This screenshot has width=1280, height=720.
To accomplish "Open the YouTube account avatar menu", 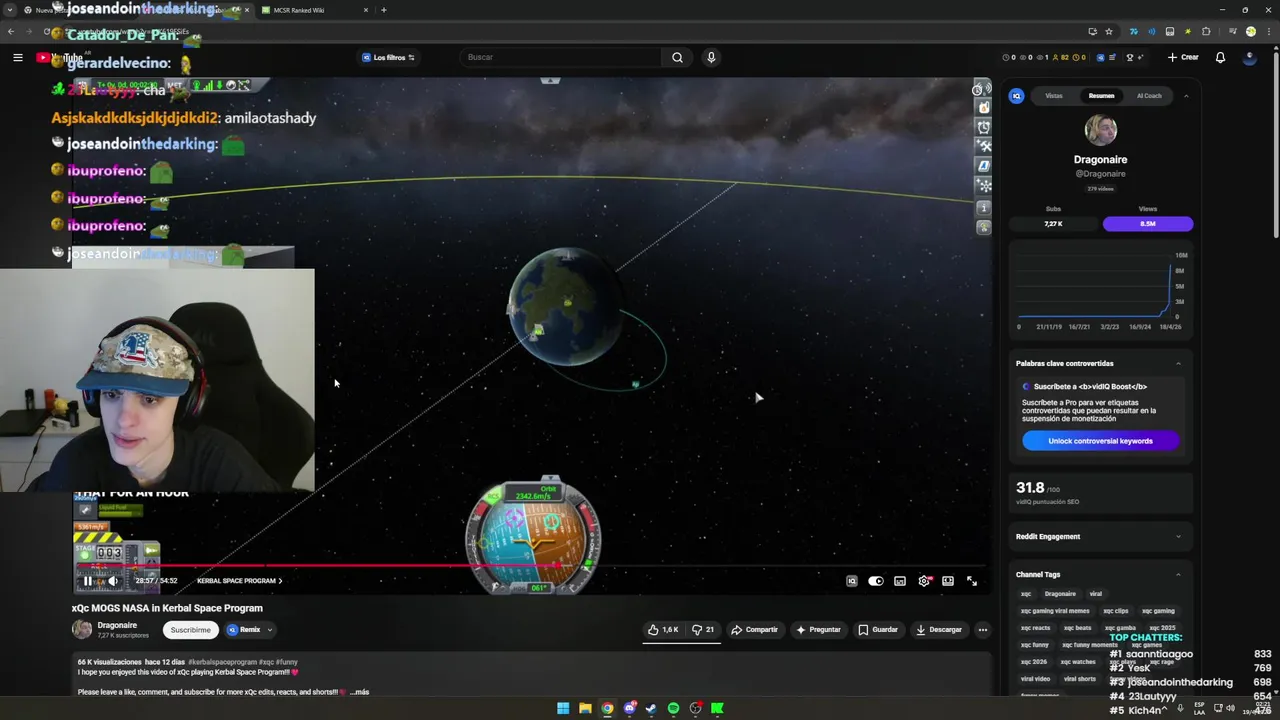I will click(x=1249, y=57).
